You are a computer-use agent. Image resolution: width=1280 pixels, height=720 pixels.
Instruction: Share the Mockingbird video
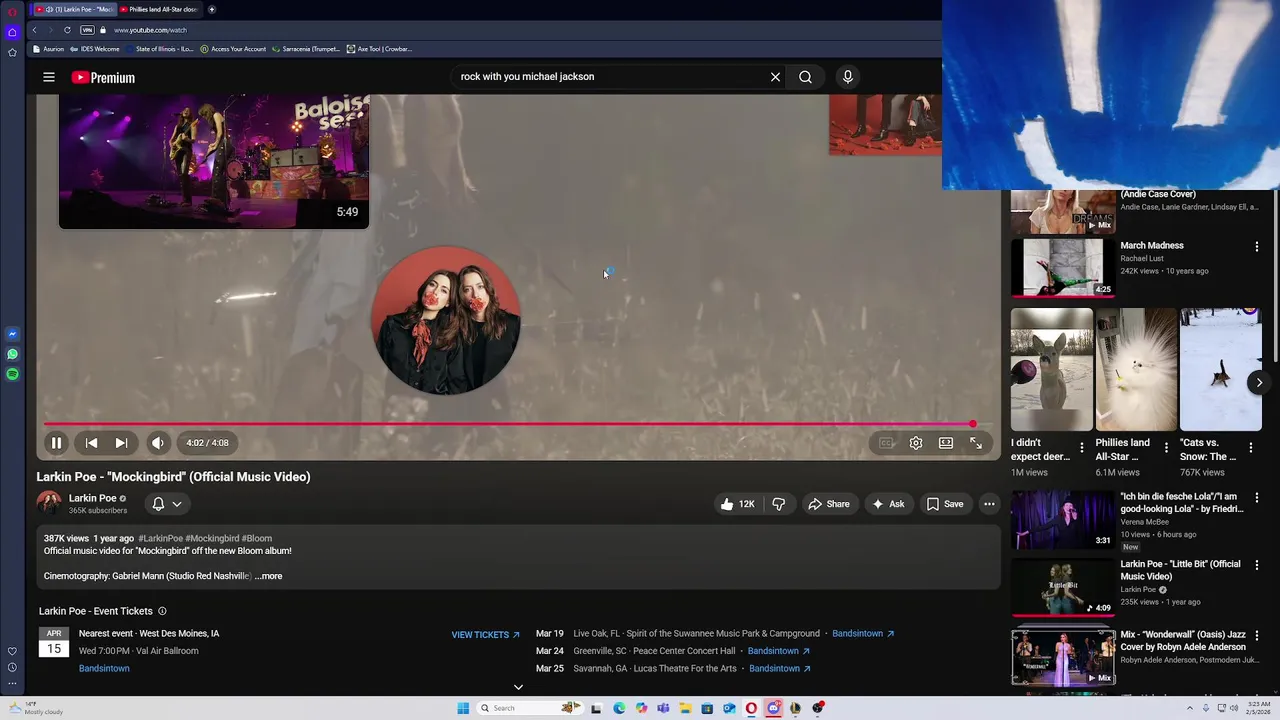coord(829,504)
